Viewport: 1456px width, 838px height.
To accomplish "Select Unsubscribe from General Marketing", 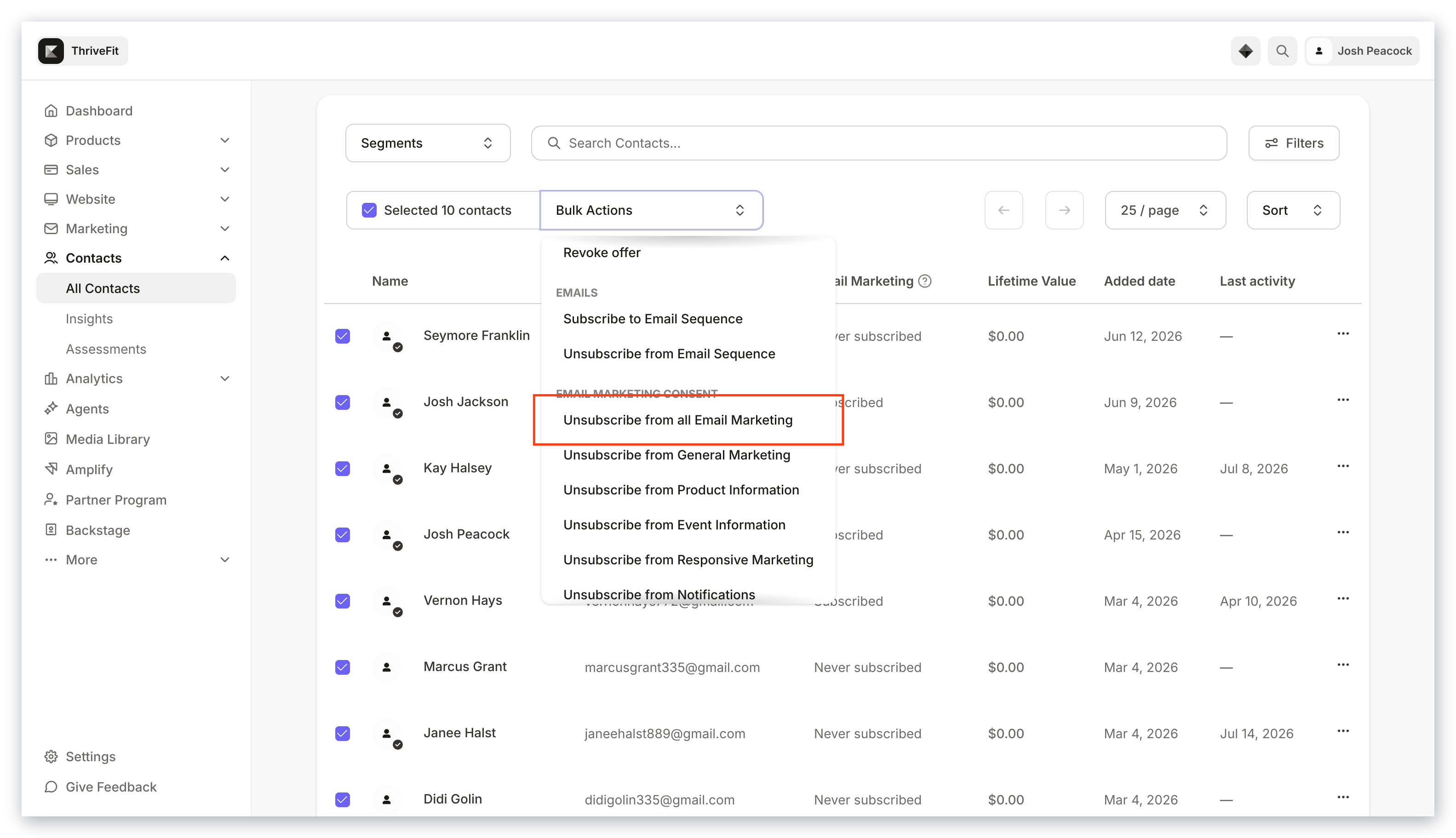I will [676, 455].
